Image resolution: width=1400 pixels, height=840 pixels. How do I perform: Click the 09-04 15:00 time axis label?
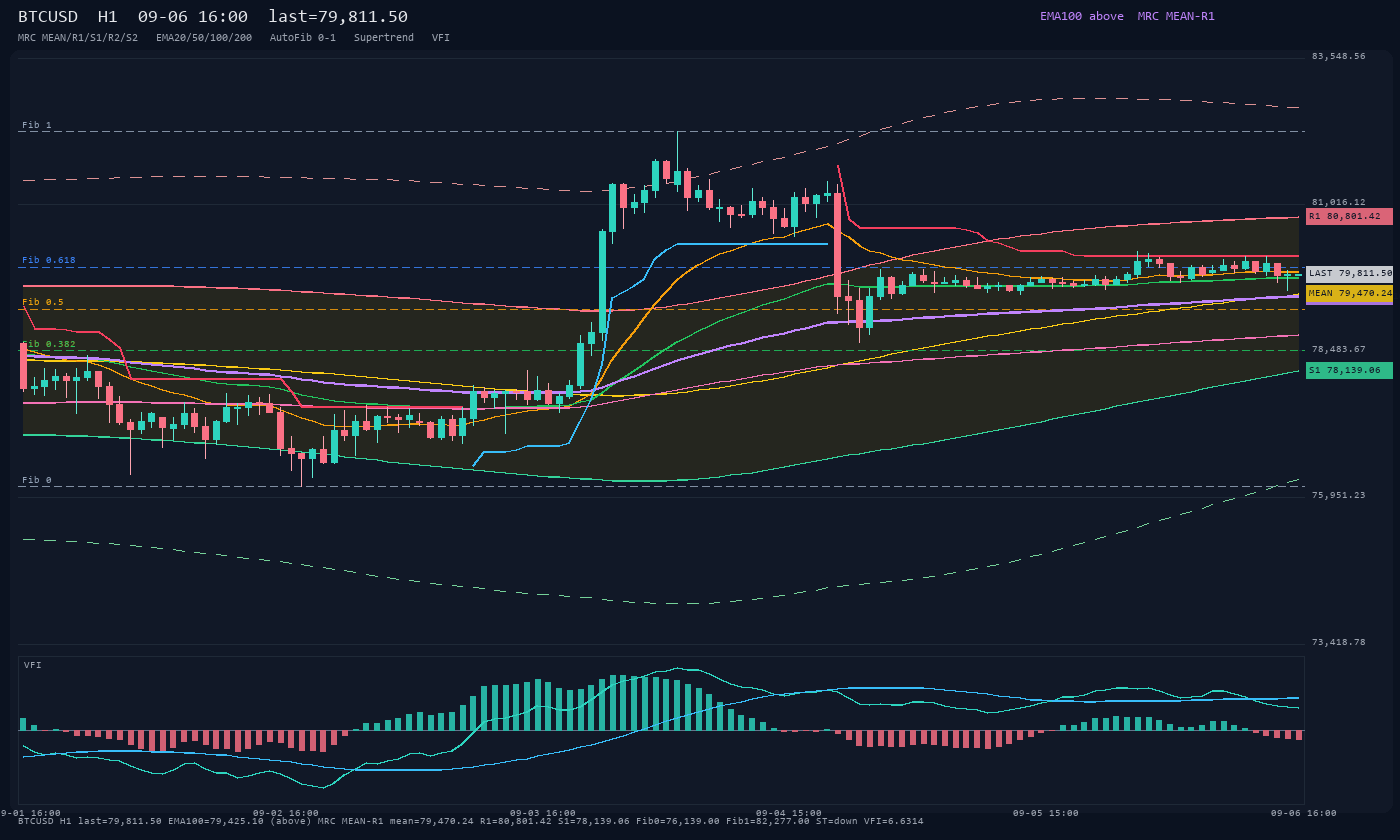[789, 813]
